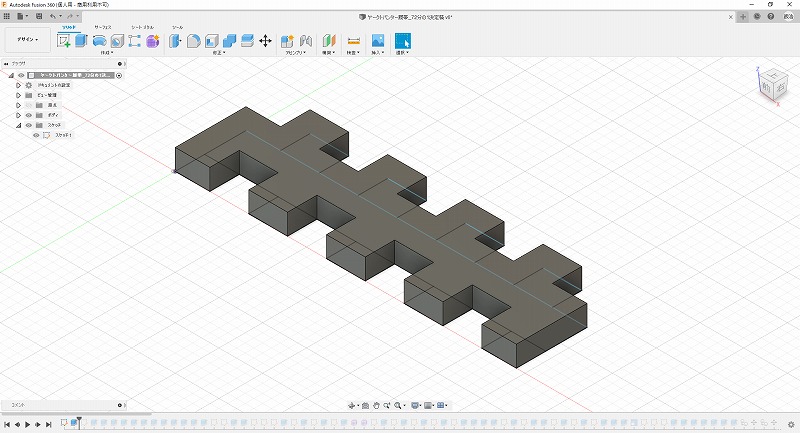Select the Create Sketch tool
800x433 pixels.
[65, 41]
